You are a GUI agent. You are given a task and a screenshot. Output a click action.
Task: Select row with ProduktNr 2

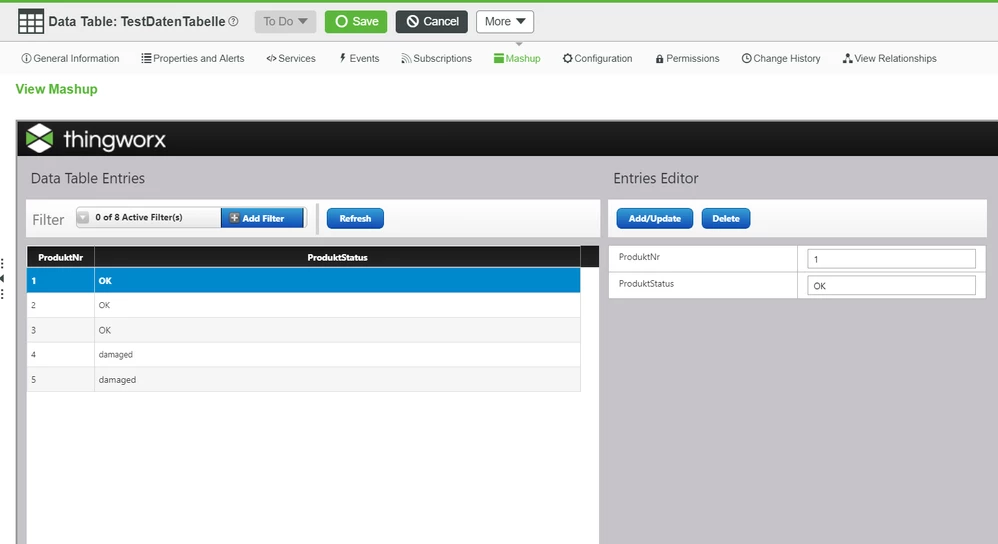[304, 305]
